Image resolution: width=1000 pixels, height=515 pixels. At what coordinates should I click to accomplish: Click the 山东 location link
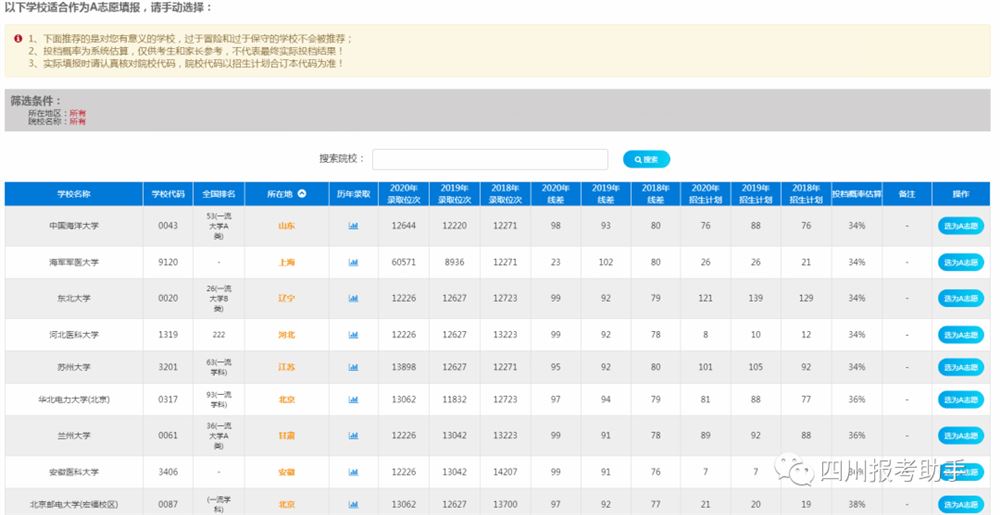(286, 226)
